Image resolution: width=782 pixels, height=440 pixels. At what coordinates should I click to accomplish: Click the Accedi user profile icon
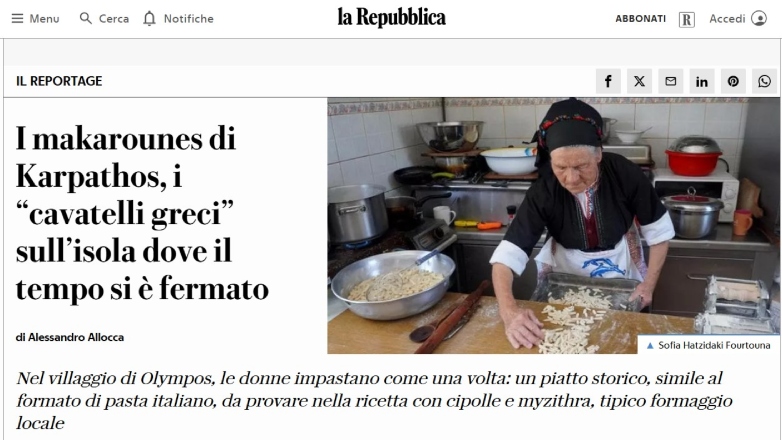coord(759,18)
